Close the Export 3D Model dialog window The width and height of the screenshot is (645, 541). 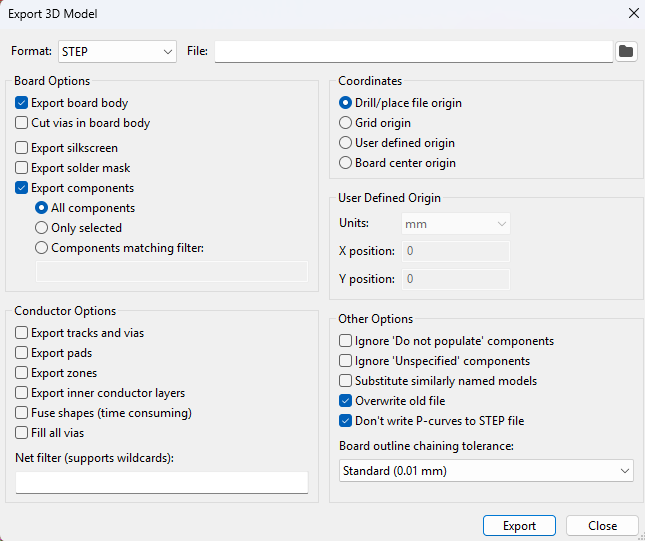633,14
